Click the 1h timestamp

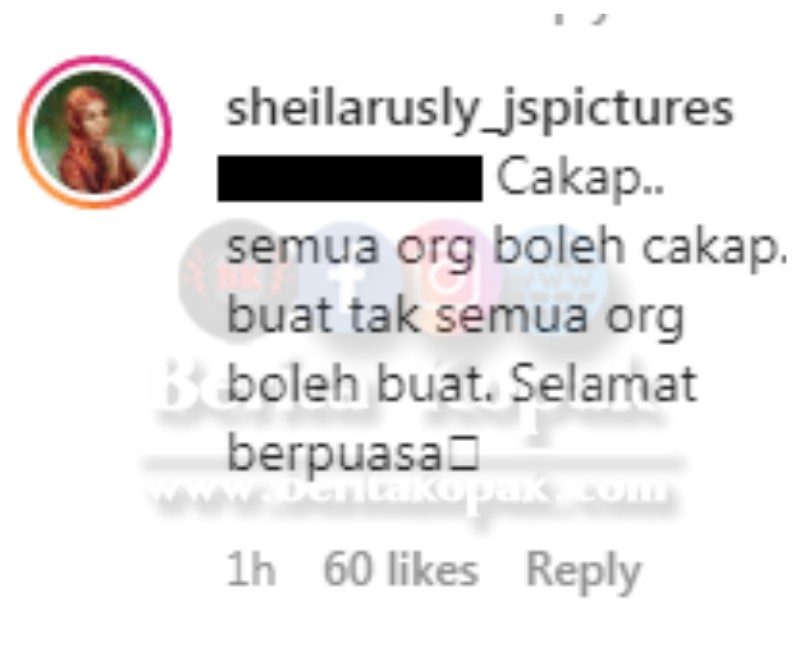pyautogui.click(x=251, y=569)
